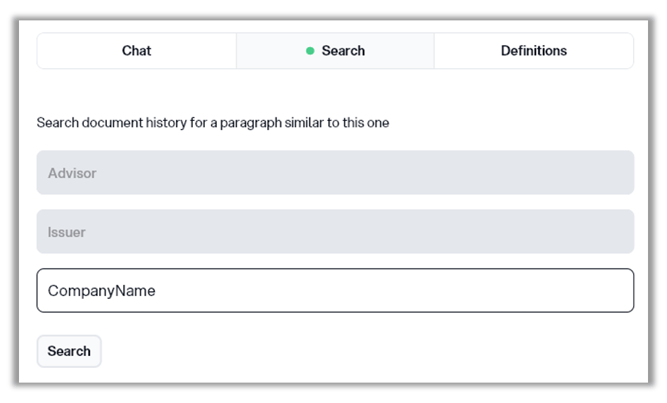Click the active tab's green status indicator
The height and width of the screenshot is (403, 667).
(x=310, y=51)
